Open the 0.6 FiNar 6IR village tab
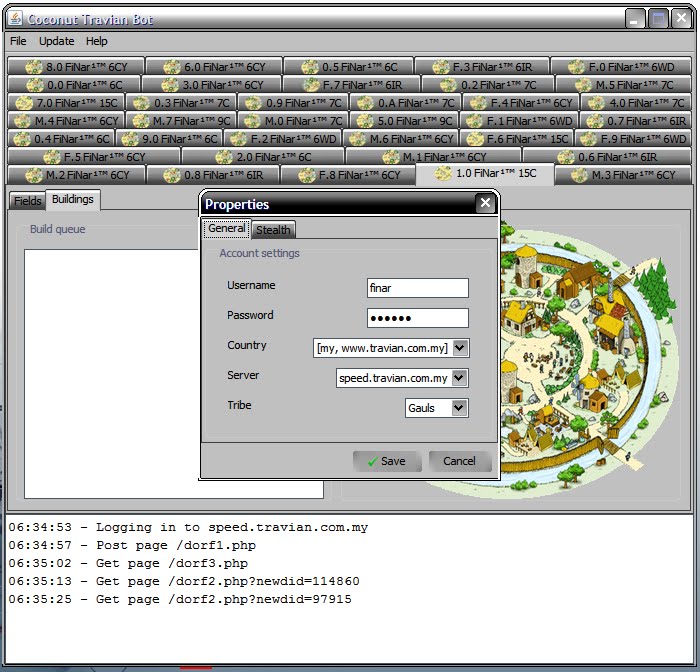This screenshot has height=672, width=700. pos(607,157)
